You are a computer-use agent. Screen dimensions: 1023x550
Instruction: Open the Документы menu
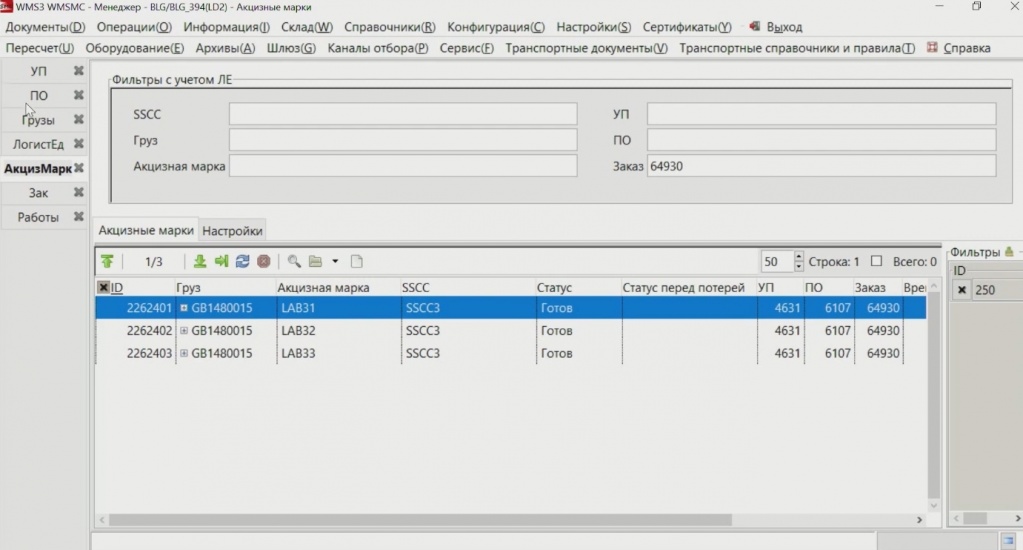click(45, 27)
